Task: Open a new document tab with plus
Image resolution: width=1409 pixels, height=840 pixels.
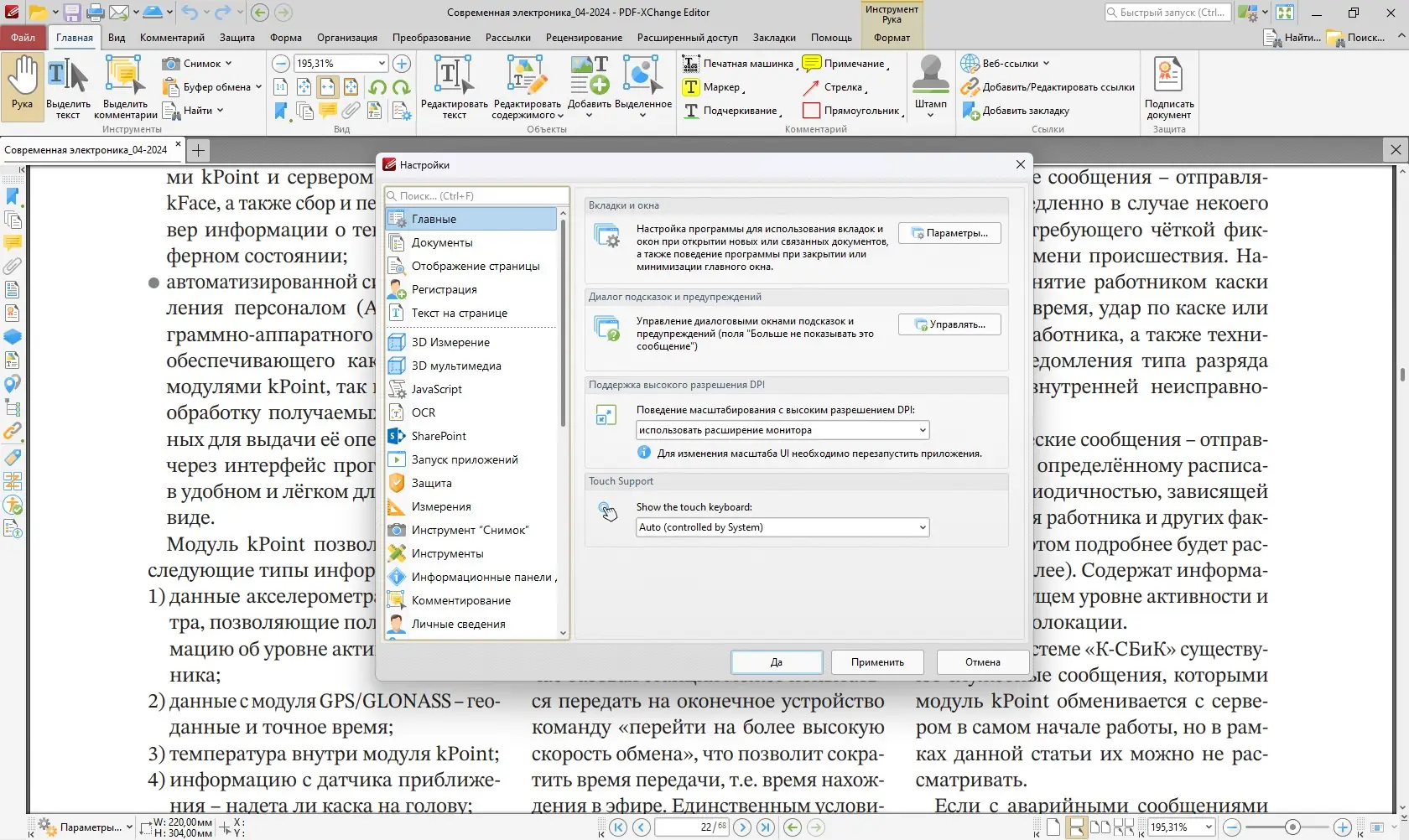Action: 198,150
